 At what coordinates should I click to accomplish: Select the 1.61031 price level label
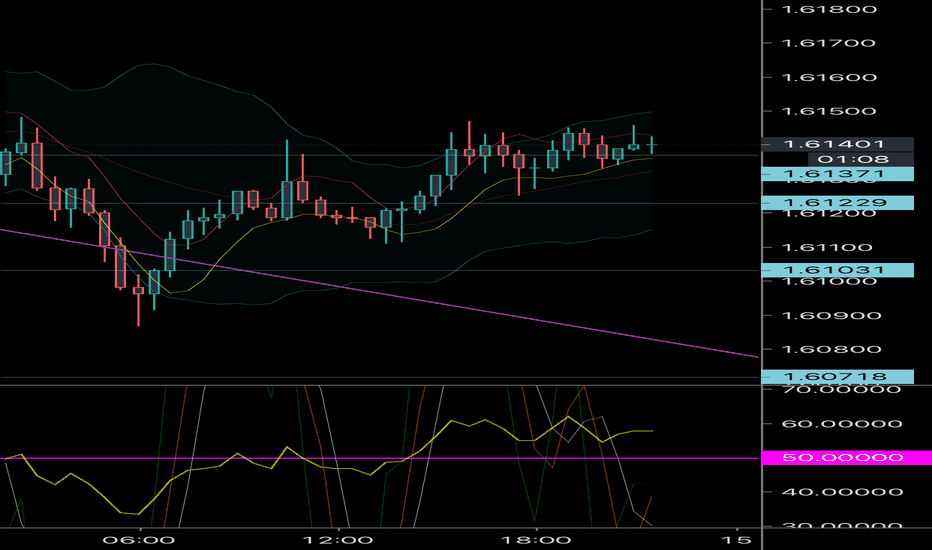[836, 270]
